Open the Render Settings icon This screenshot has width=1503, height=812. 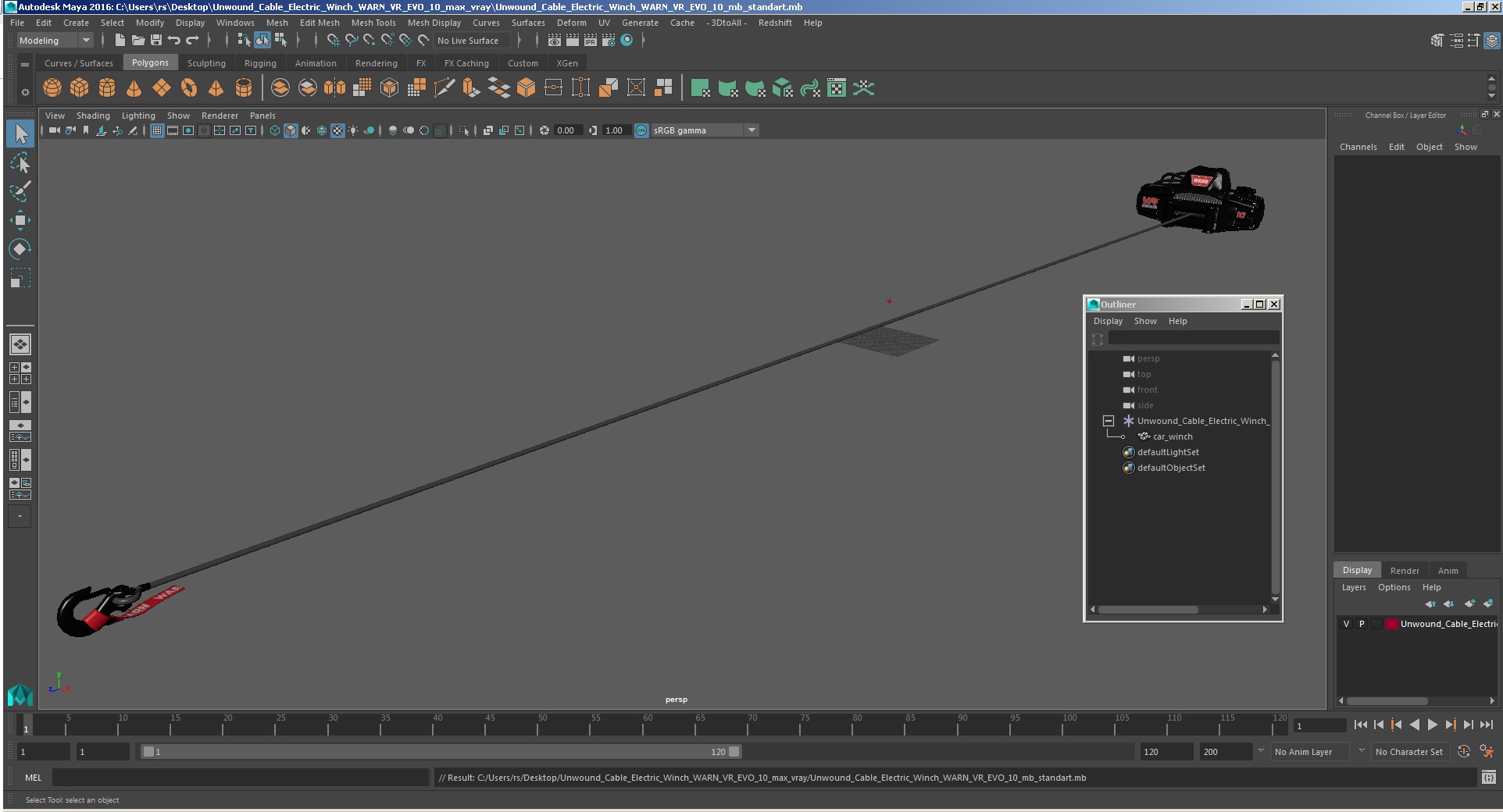click(609, 40)
